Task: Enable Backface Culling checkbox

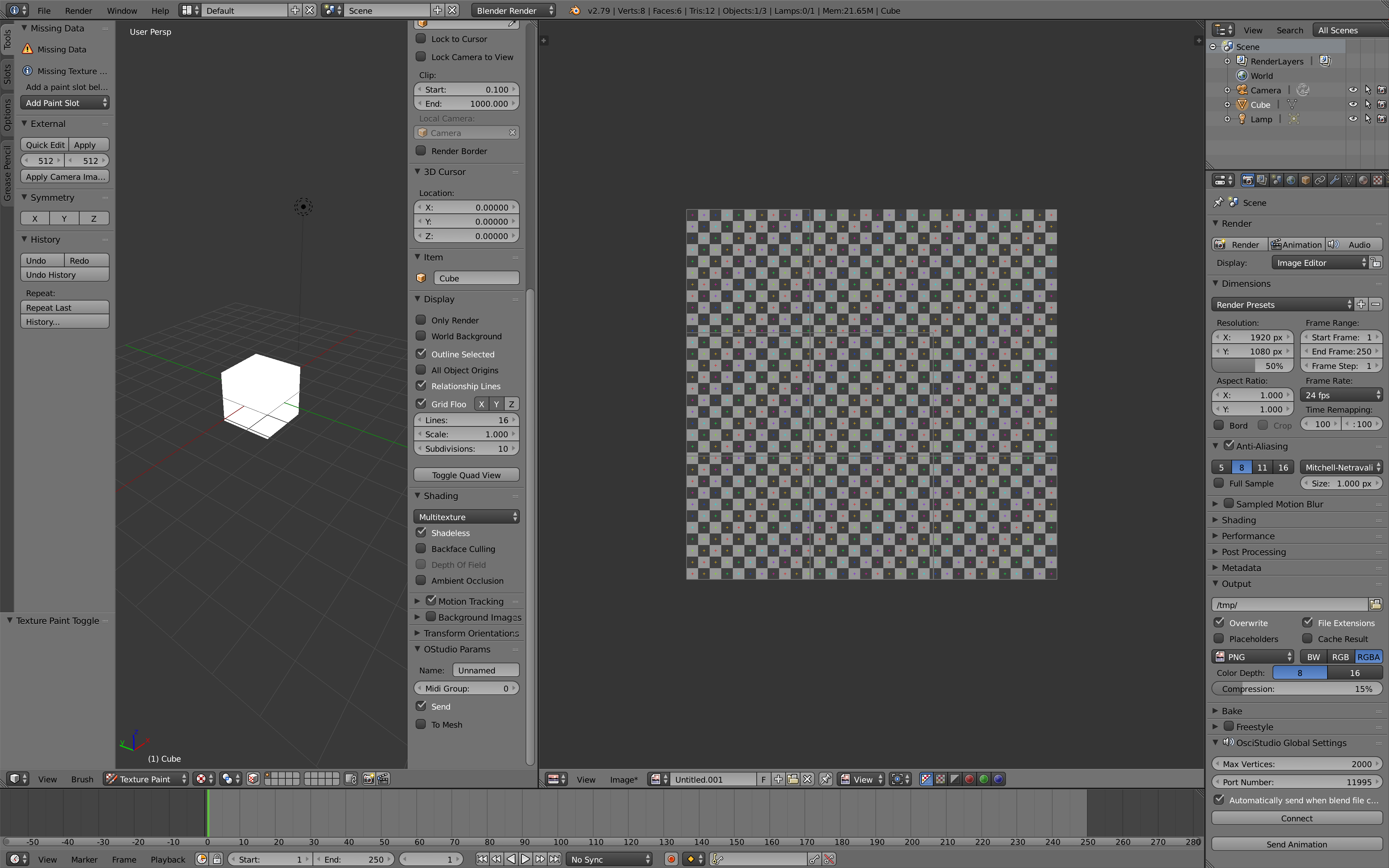Action: pos(421,548)
